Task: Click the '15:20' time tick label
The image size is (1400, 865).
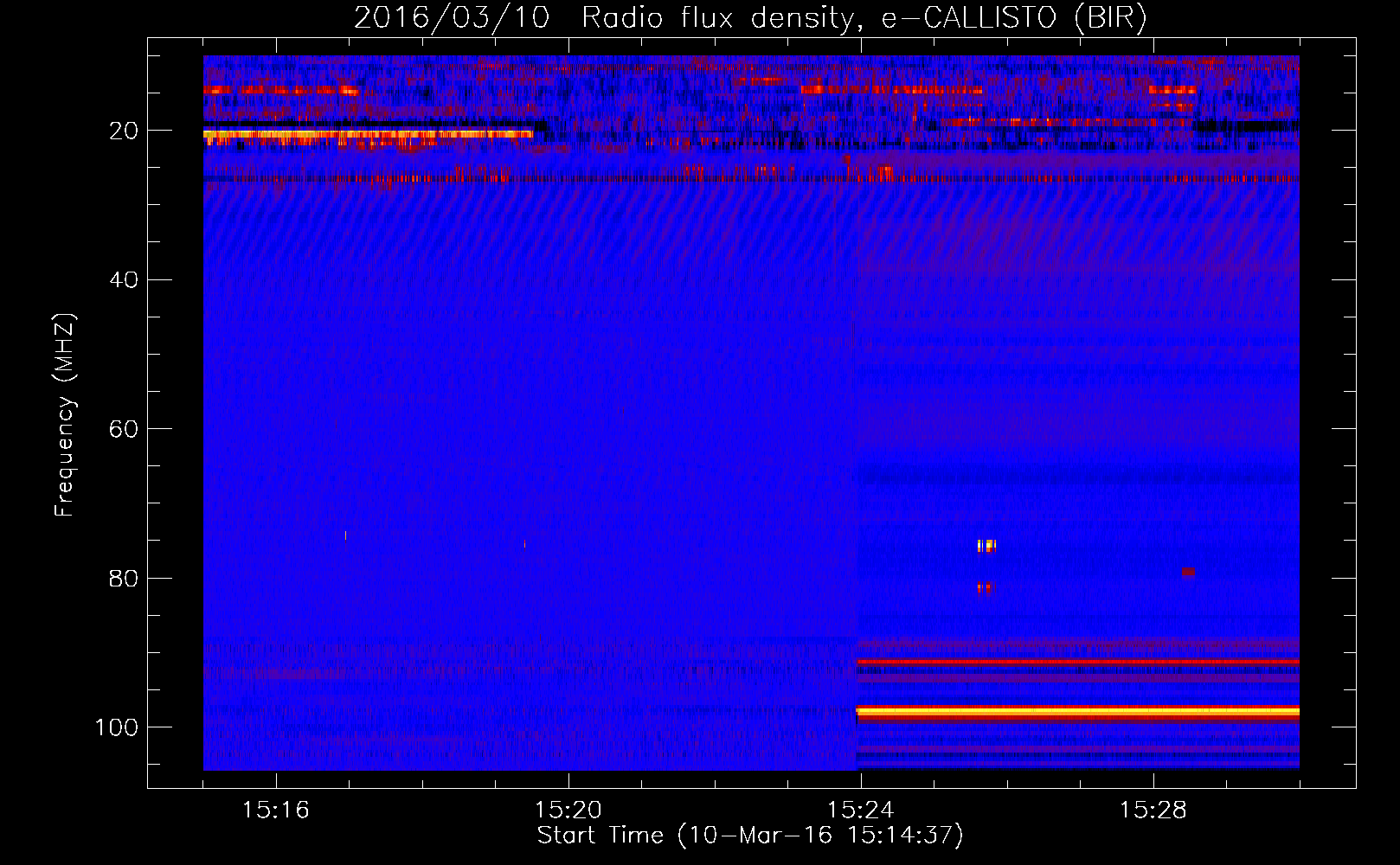Action: click(568, 810)
